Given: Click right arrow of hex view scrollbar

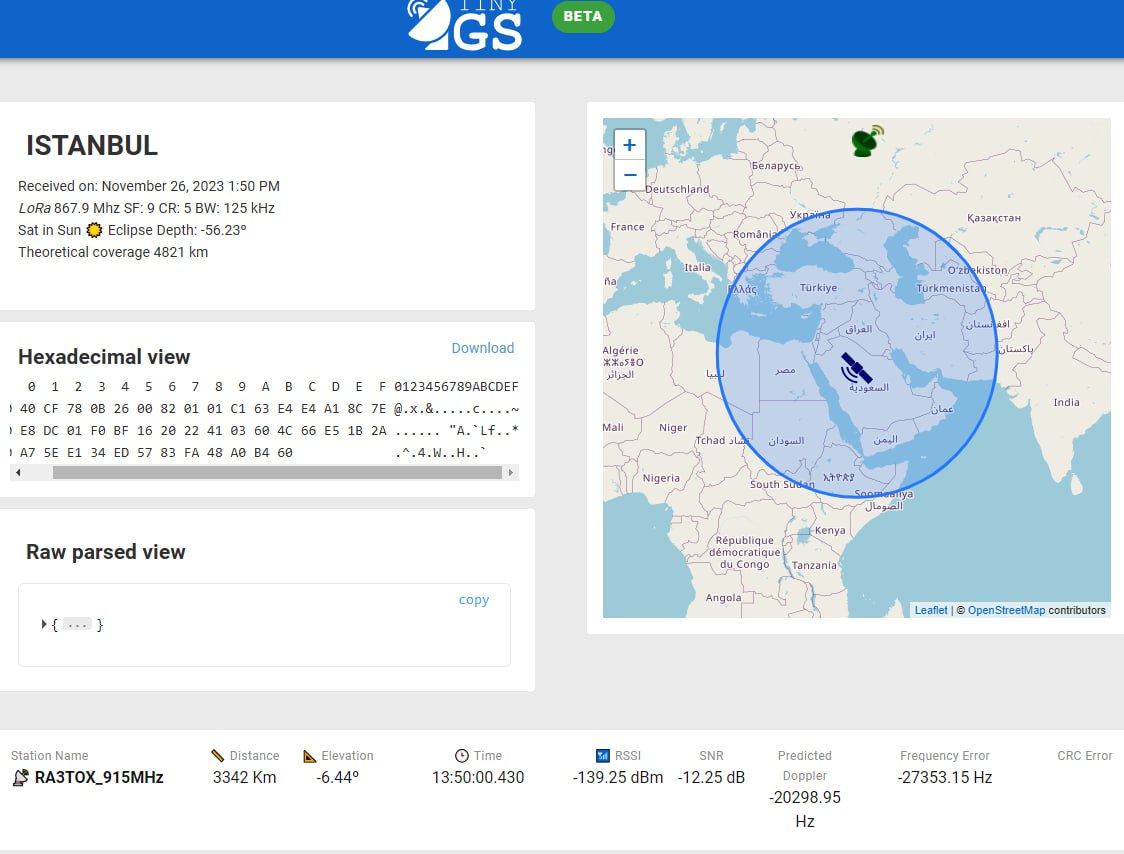Looking at the screenshot, I should point(513,473).
